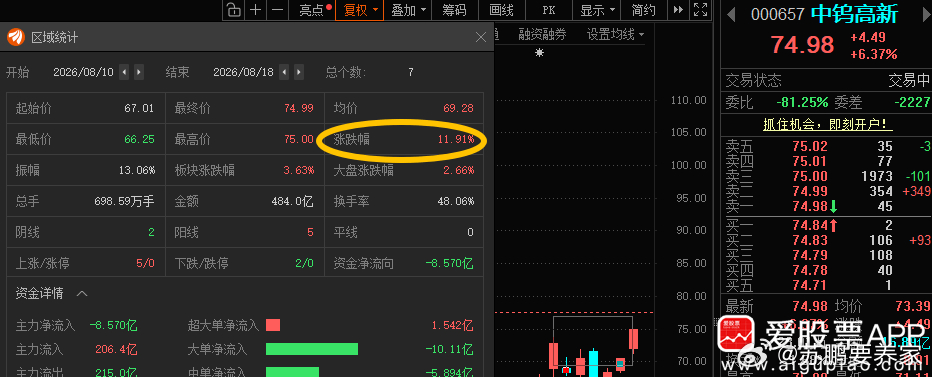This screenshot has height=377, width=932.
Task: Click the orange logo in 区域统计 title
Action: pos(15,37)
